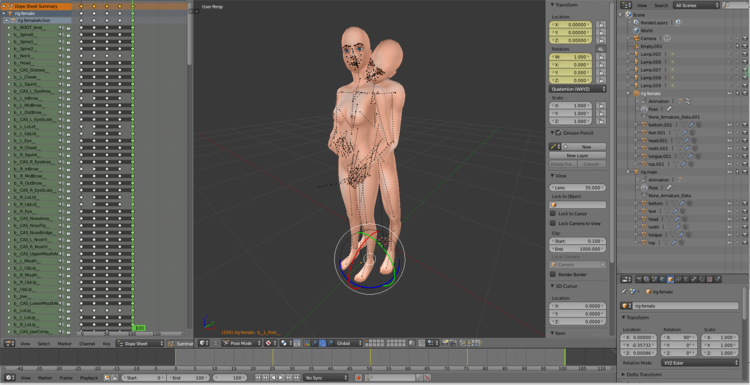
Task: Click the delete keyframe icon in timeline
Action: [x=428, y=377]
